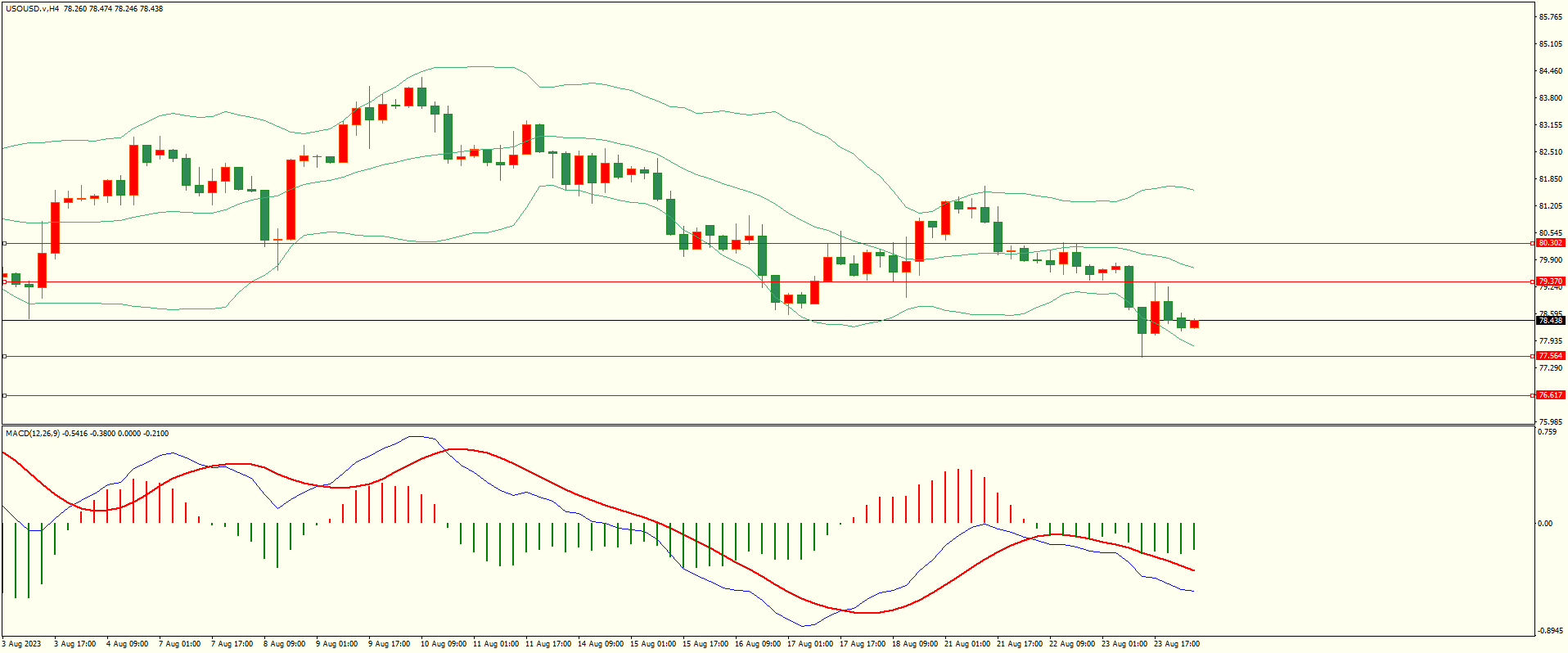1568x653 pixels.
Task: Click the 79.370 red price label
Action: [x=1550, y=281]
